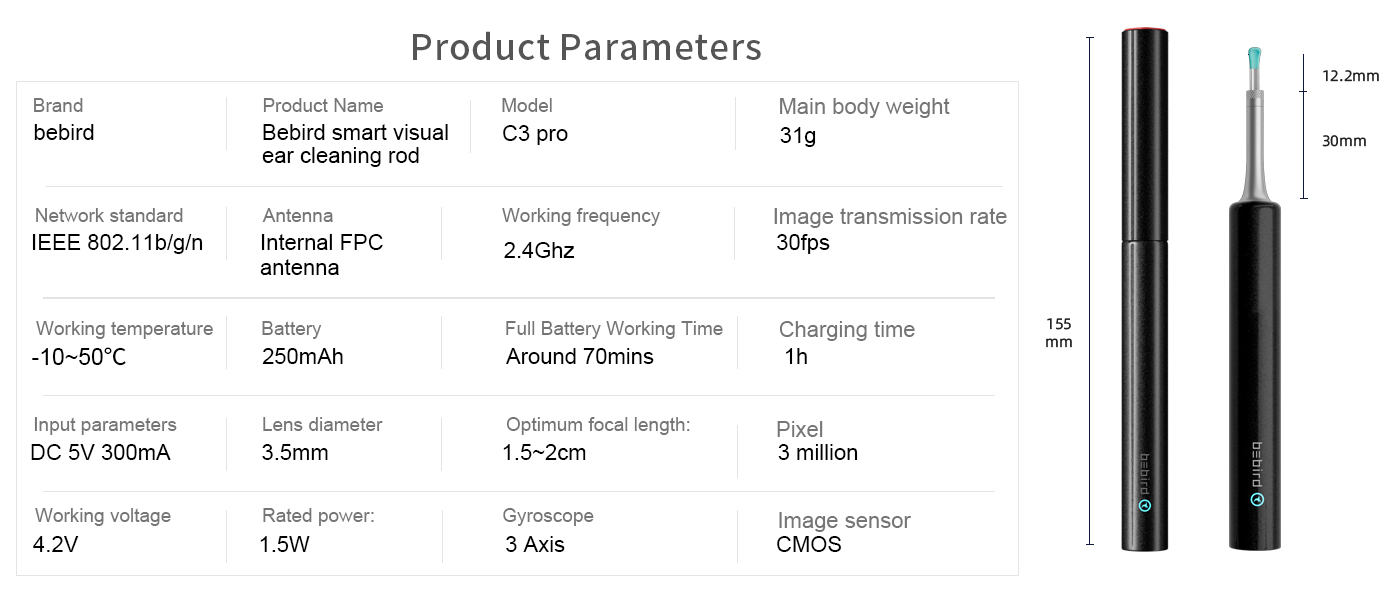Select the CMOS image sensor value
Viewport: 1400px width, 598px height.
809,545
